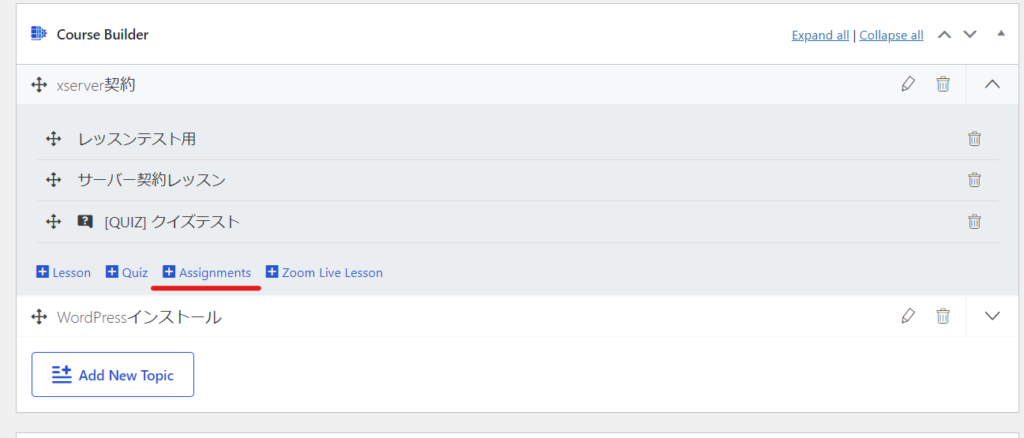
Task: Delete the WordPressインストール topic
Action: [942, 316]
